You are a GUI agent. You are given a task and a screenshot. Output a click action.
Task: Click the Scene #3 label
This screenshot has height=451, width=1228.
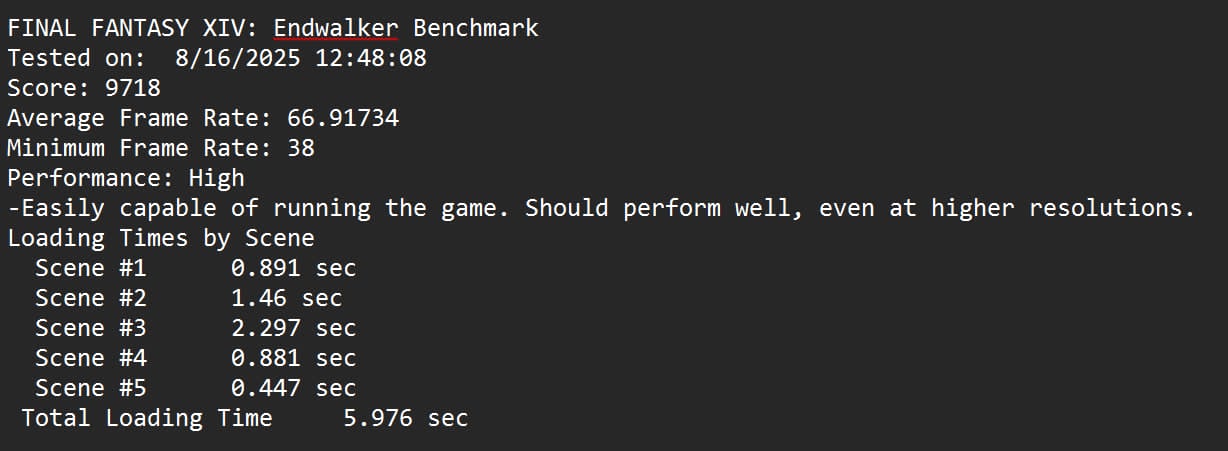(x=90, y=328)
